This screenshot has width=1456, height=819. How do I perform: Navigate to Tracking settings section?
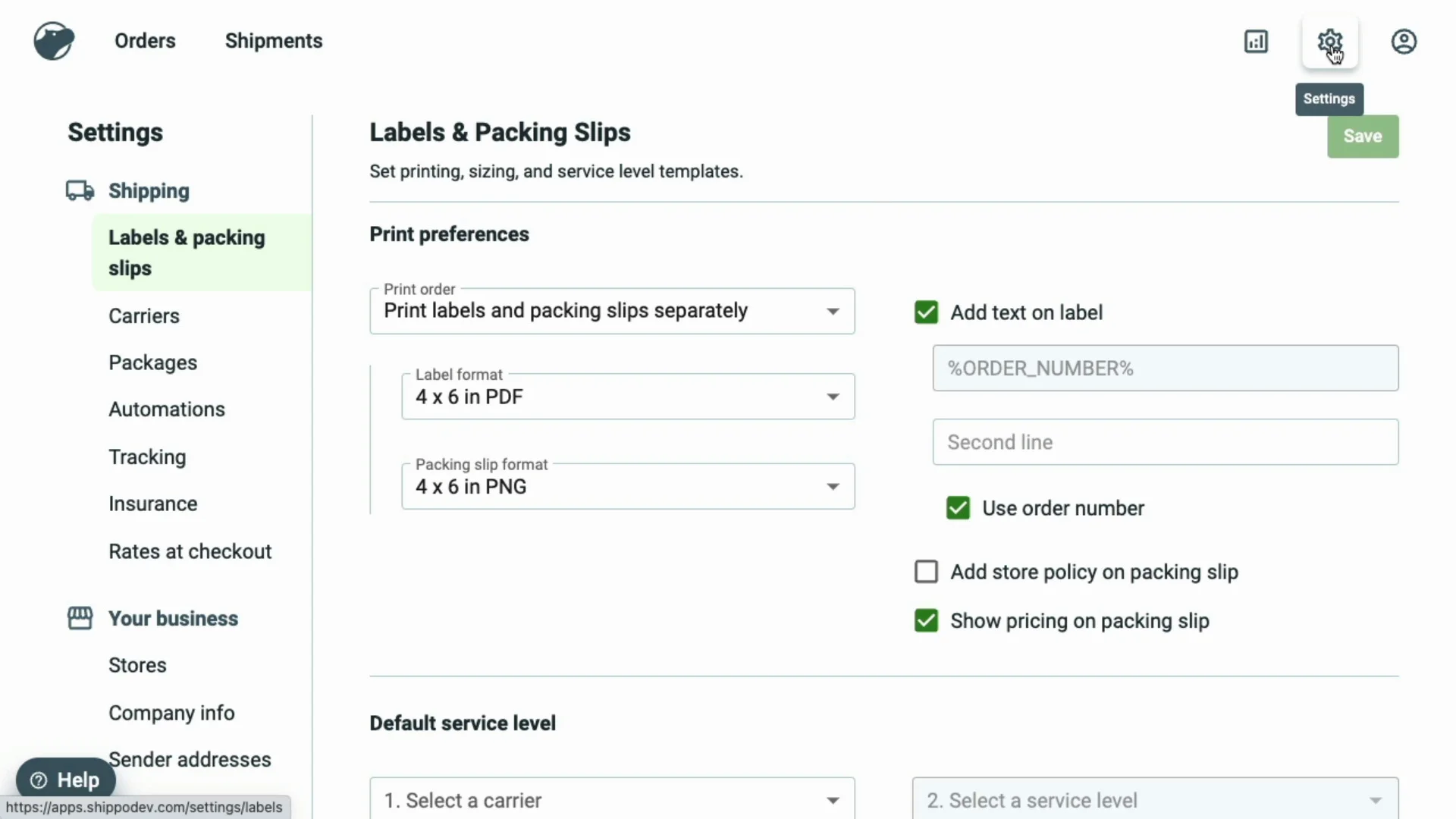148,456
